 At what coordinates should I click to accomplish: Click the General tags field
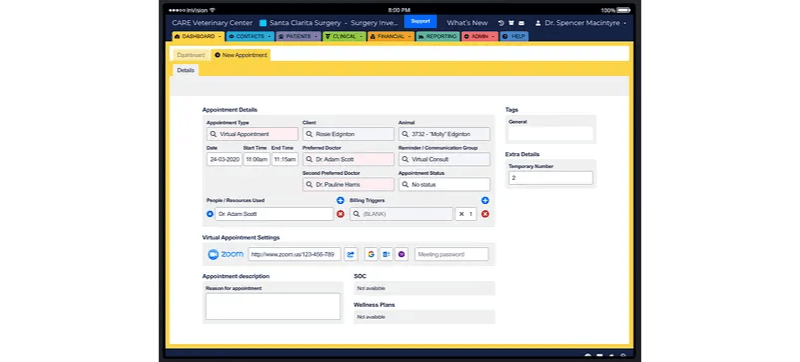(x=551, y=134)
